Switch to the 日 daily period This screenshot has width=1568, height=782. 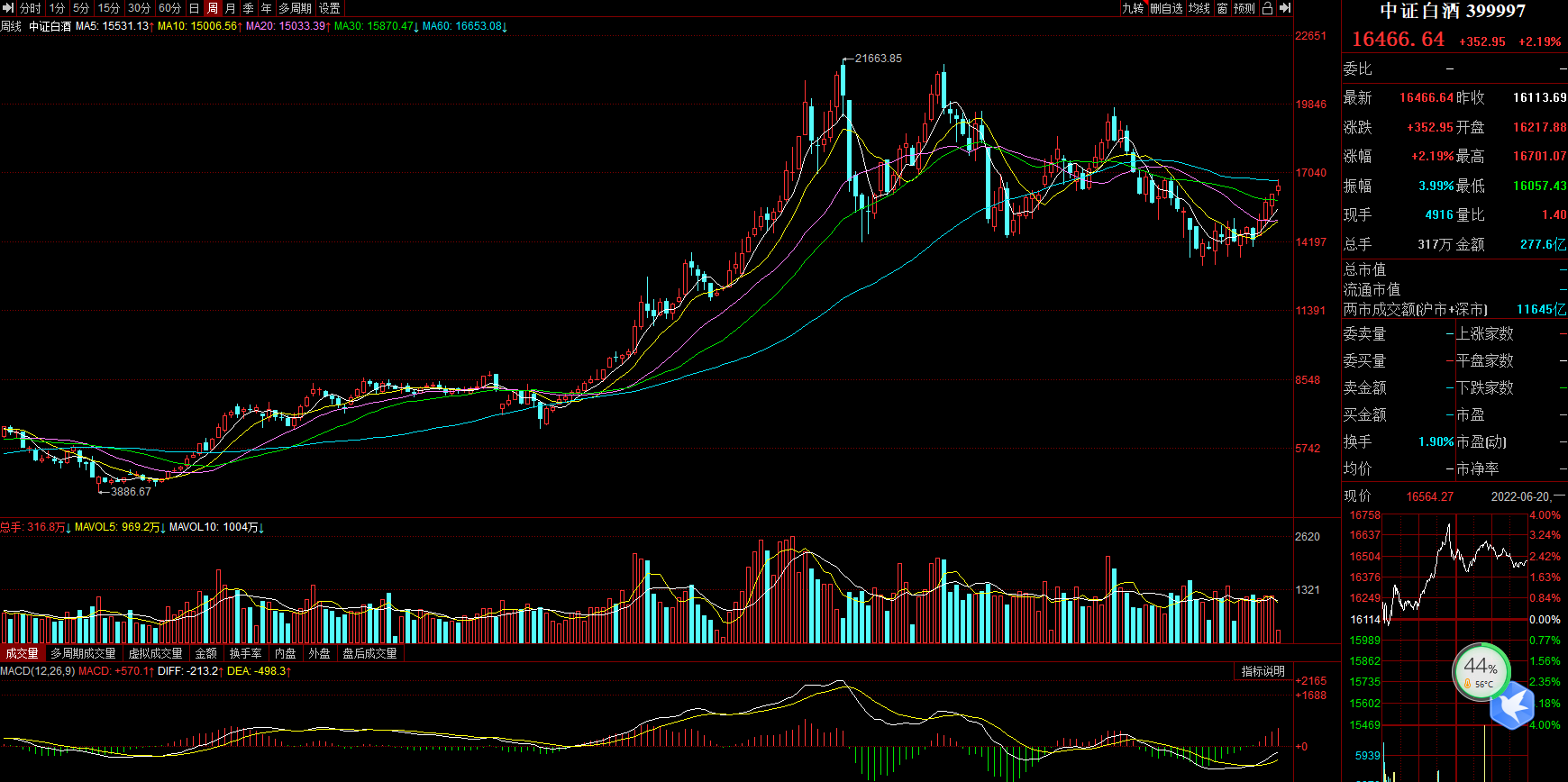coord(194,8)
